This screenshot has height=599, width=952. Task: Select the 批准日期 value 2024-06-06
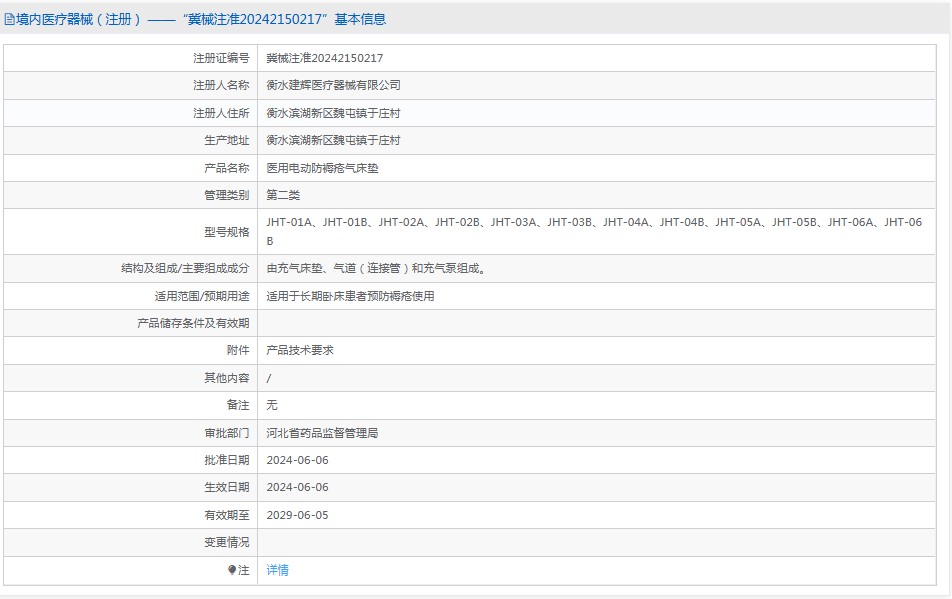(299, 460)
